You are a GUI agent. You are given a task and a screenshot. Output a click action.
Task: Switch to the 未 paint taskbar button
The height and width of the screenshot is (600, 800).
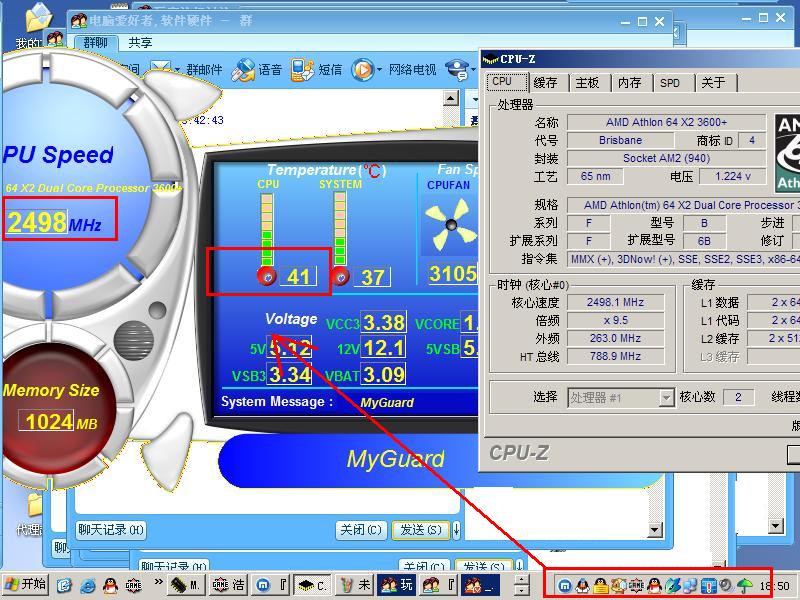tap(355, 585)
